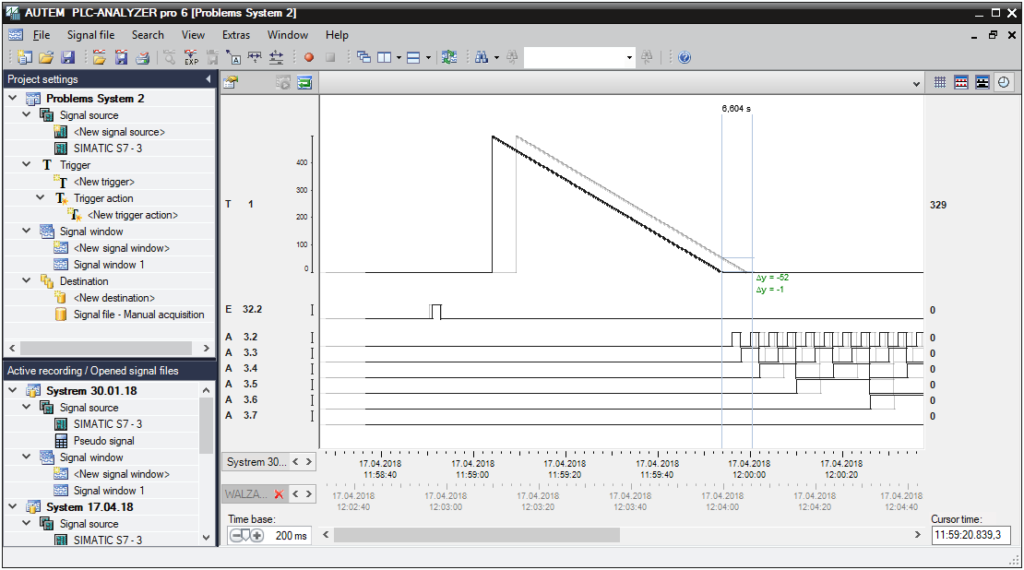Screen dimensions: 1024x570
Task: Open the View menu
Action: 193,35
